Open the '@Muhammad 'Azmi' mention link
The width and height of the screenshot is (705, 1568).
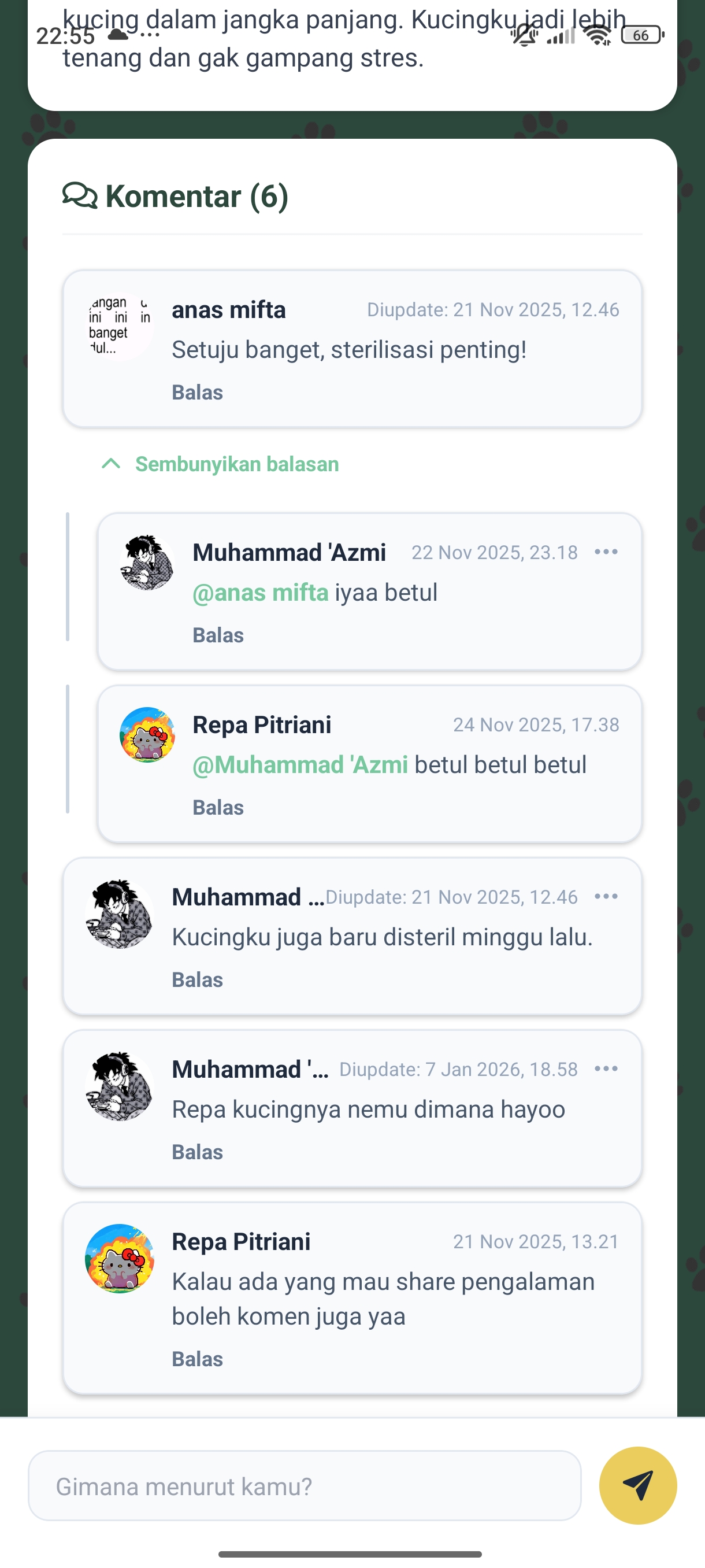[x=300, y=765]
